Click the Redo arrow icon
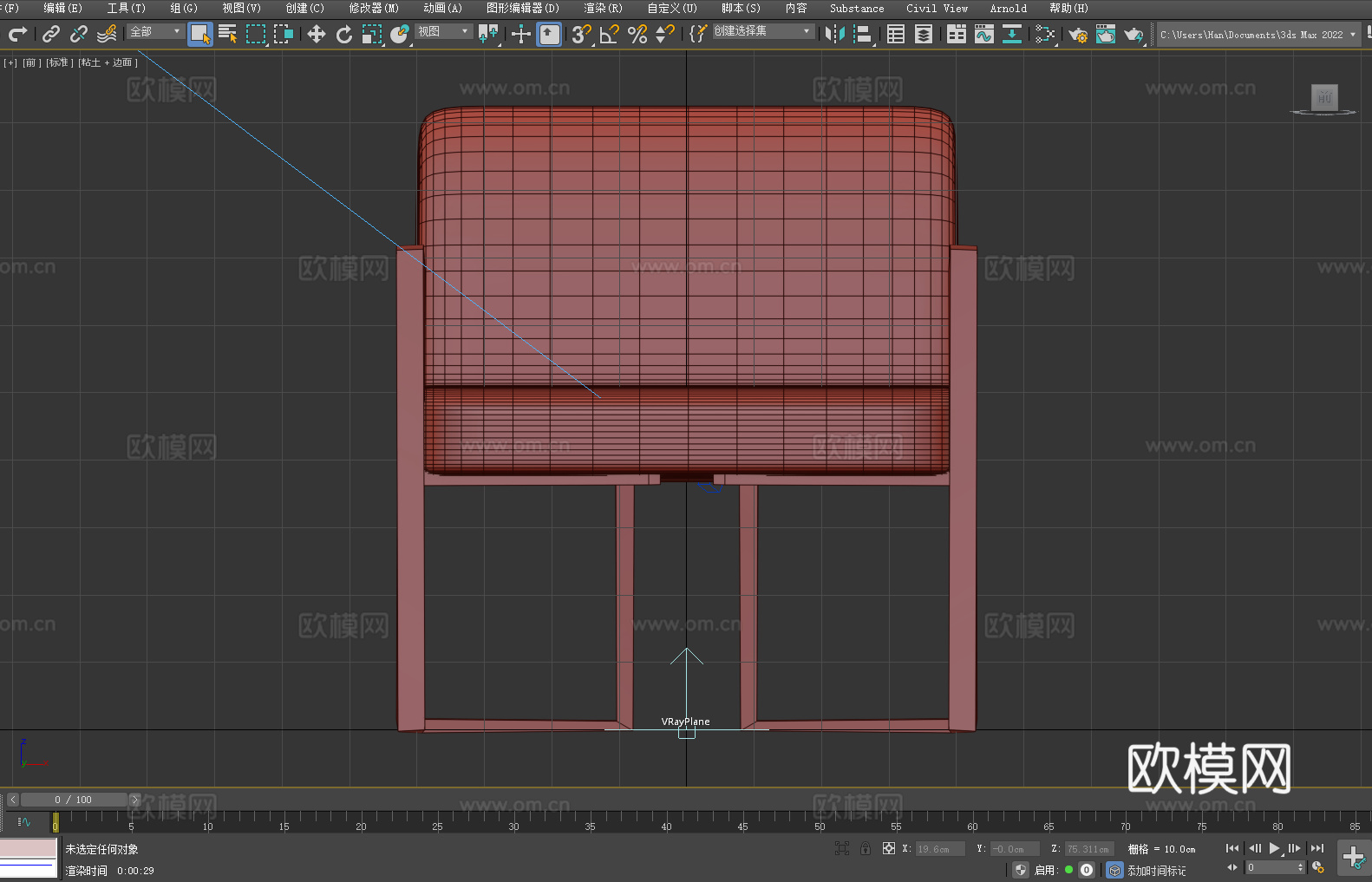Viewport: 1372px width, 882px height. click(17, 34)
